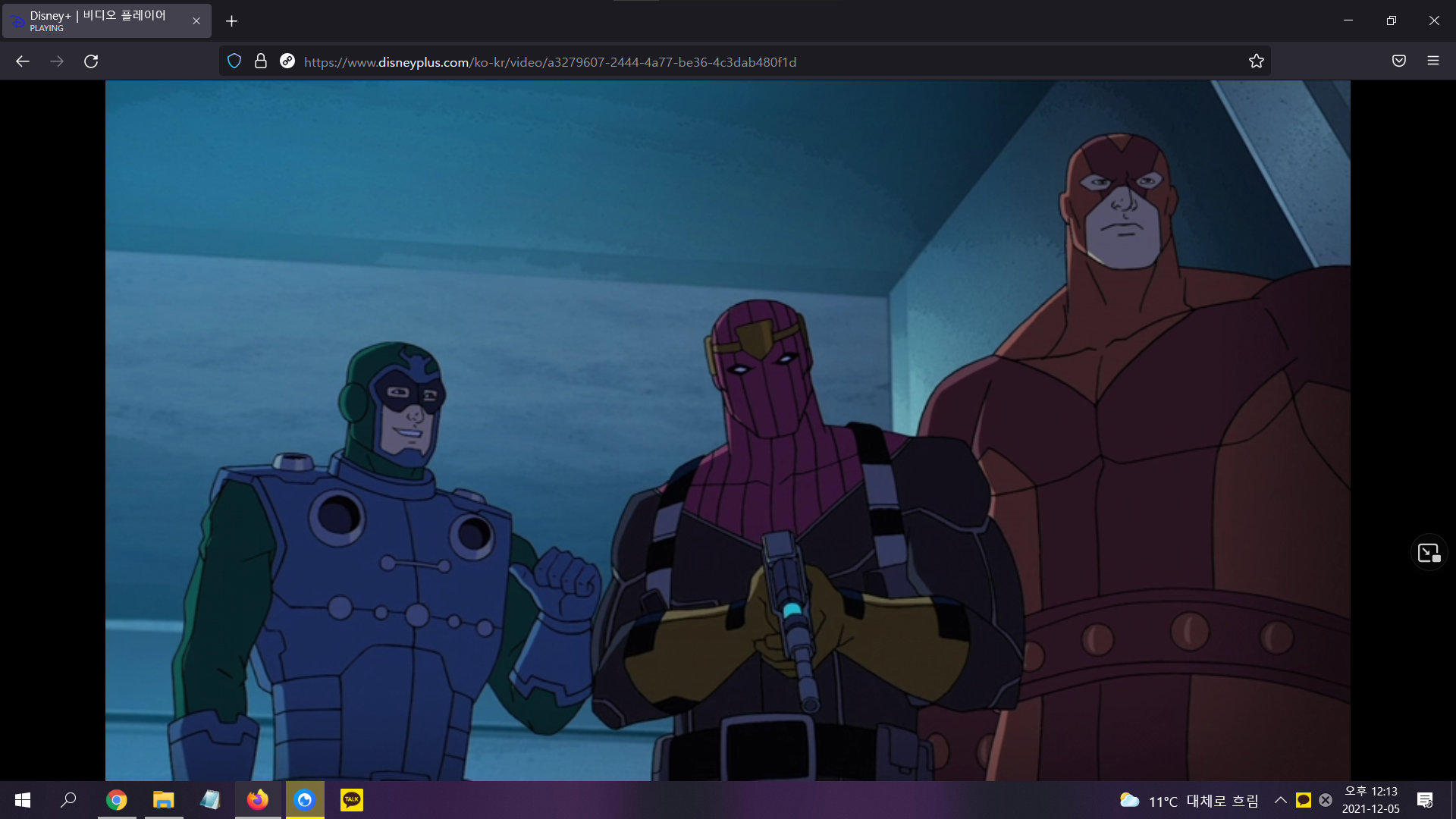The image size is (1456, 819).
Task: Open the weather widget showing 11°C
Action: tap(1189, 801)
